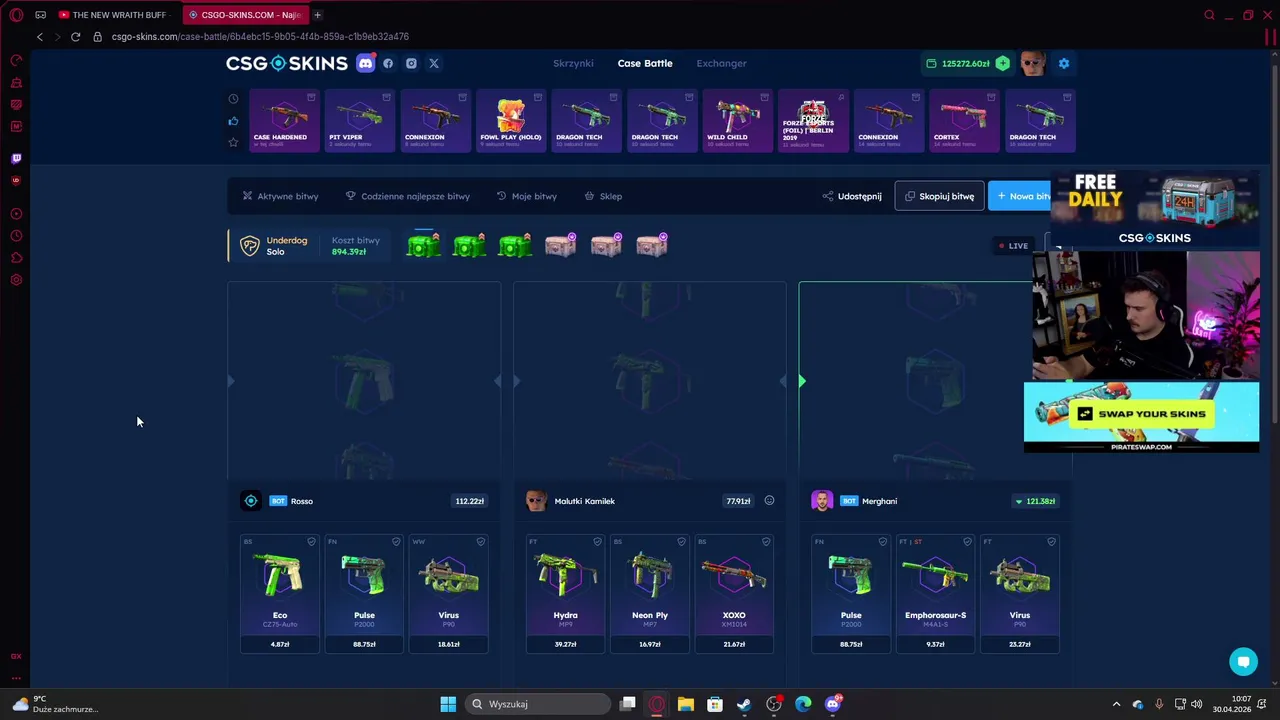Select the Hydra MP9 skin card
The image size is (1280, 720).
point(565,593)
